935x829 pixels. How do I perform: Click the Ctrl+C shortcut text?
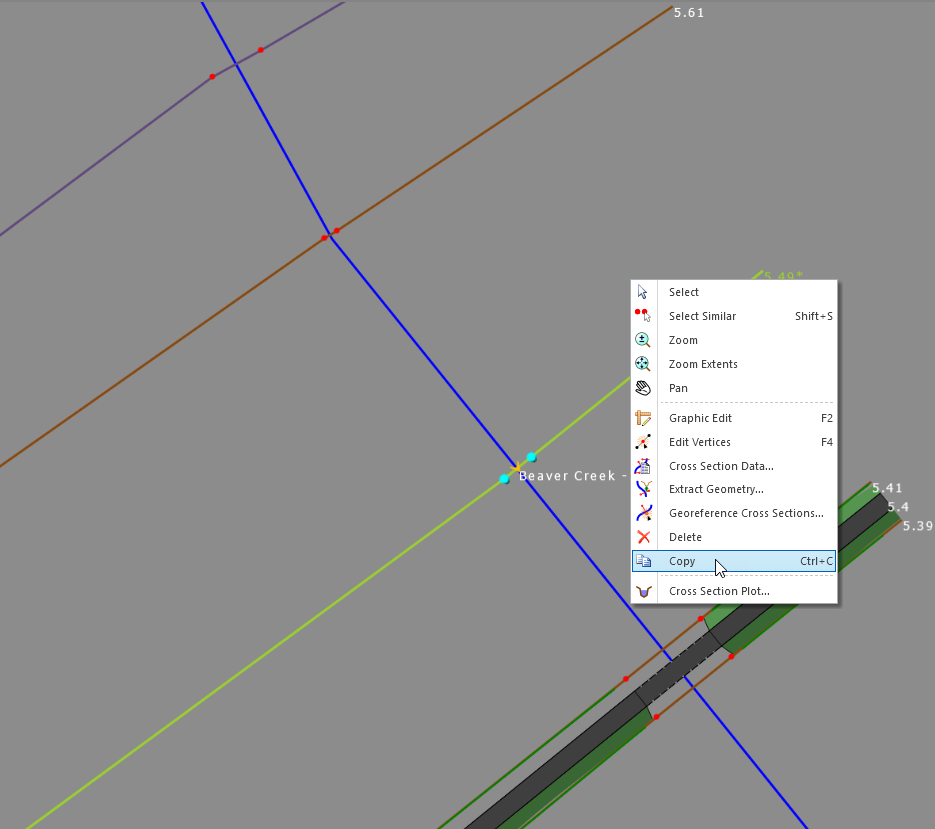816,561
